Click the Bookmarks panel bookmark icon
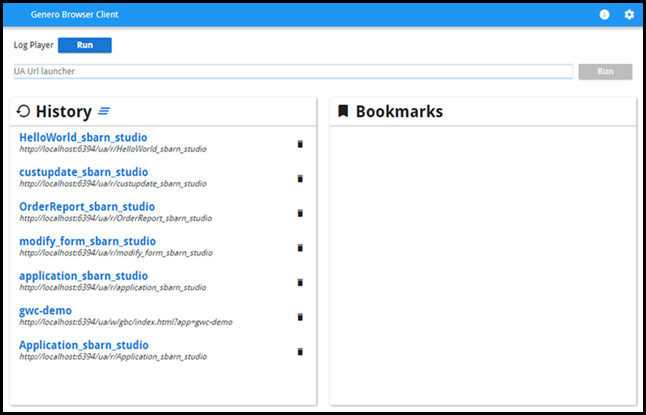646x415 pixels. (x=343, y=112)
